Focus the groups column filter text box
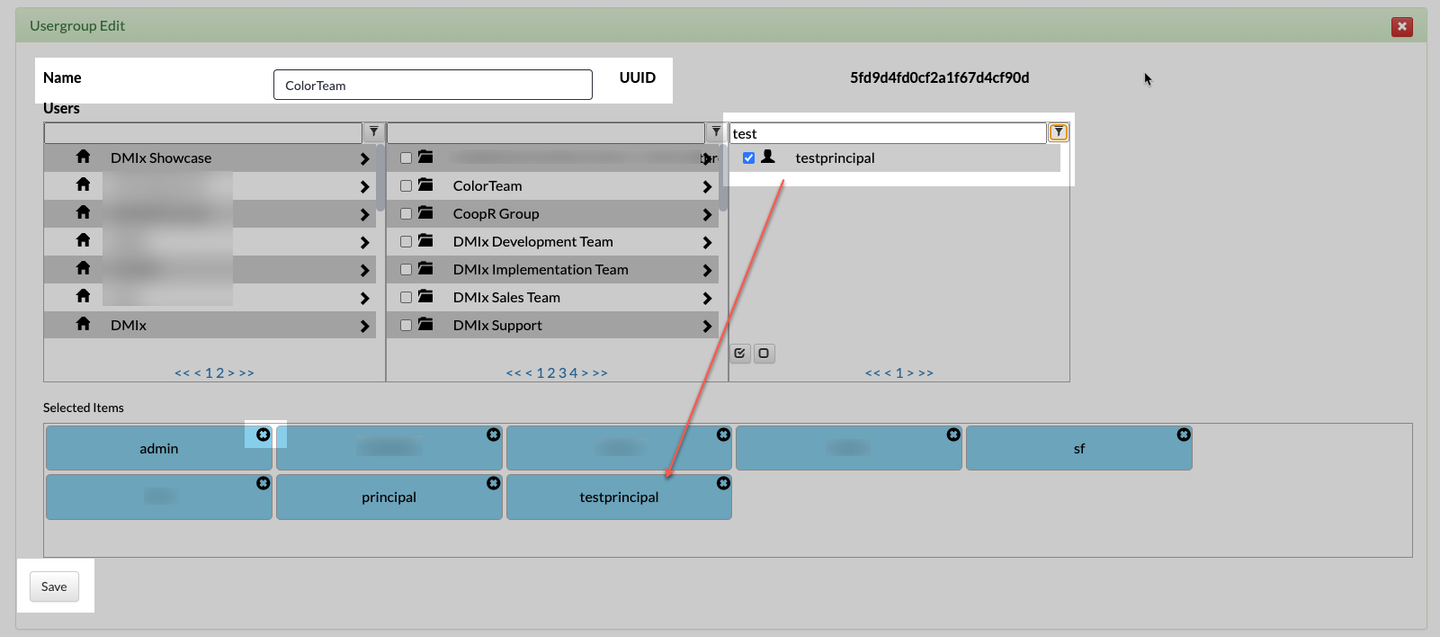 [x=546, y=132]
